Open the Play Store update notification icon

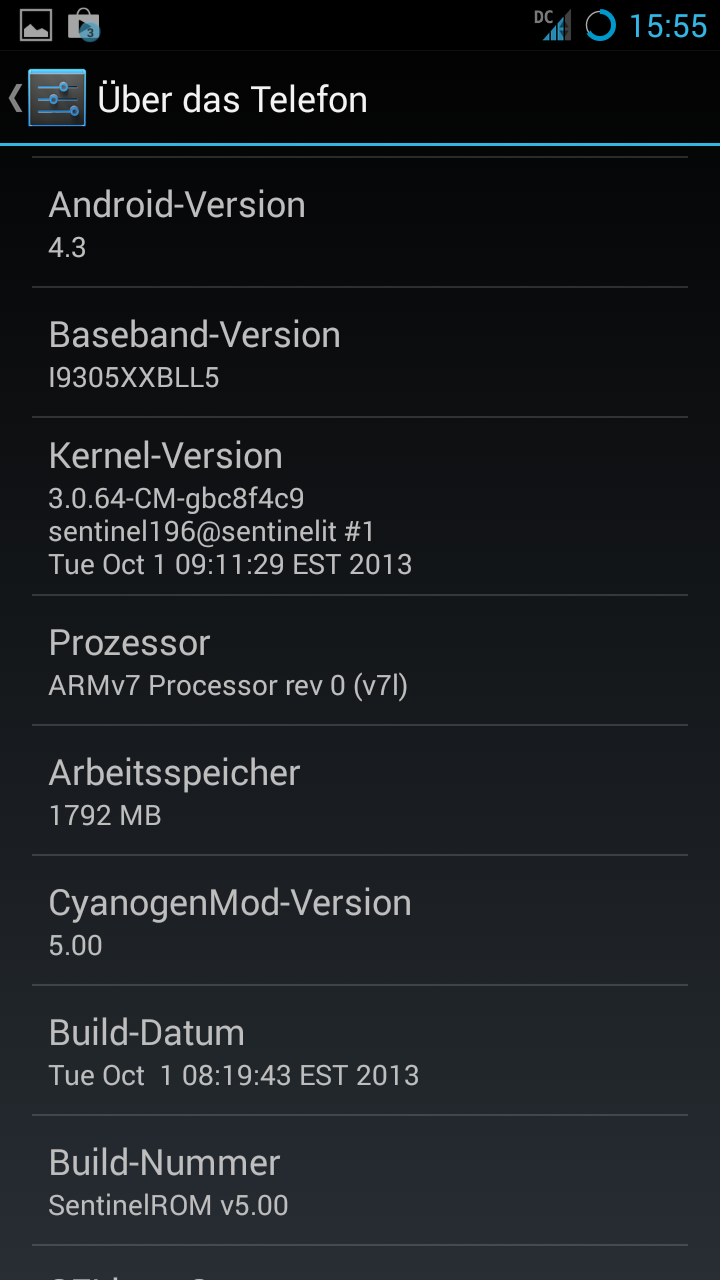[x=84, y=25]
